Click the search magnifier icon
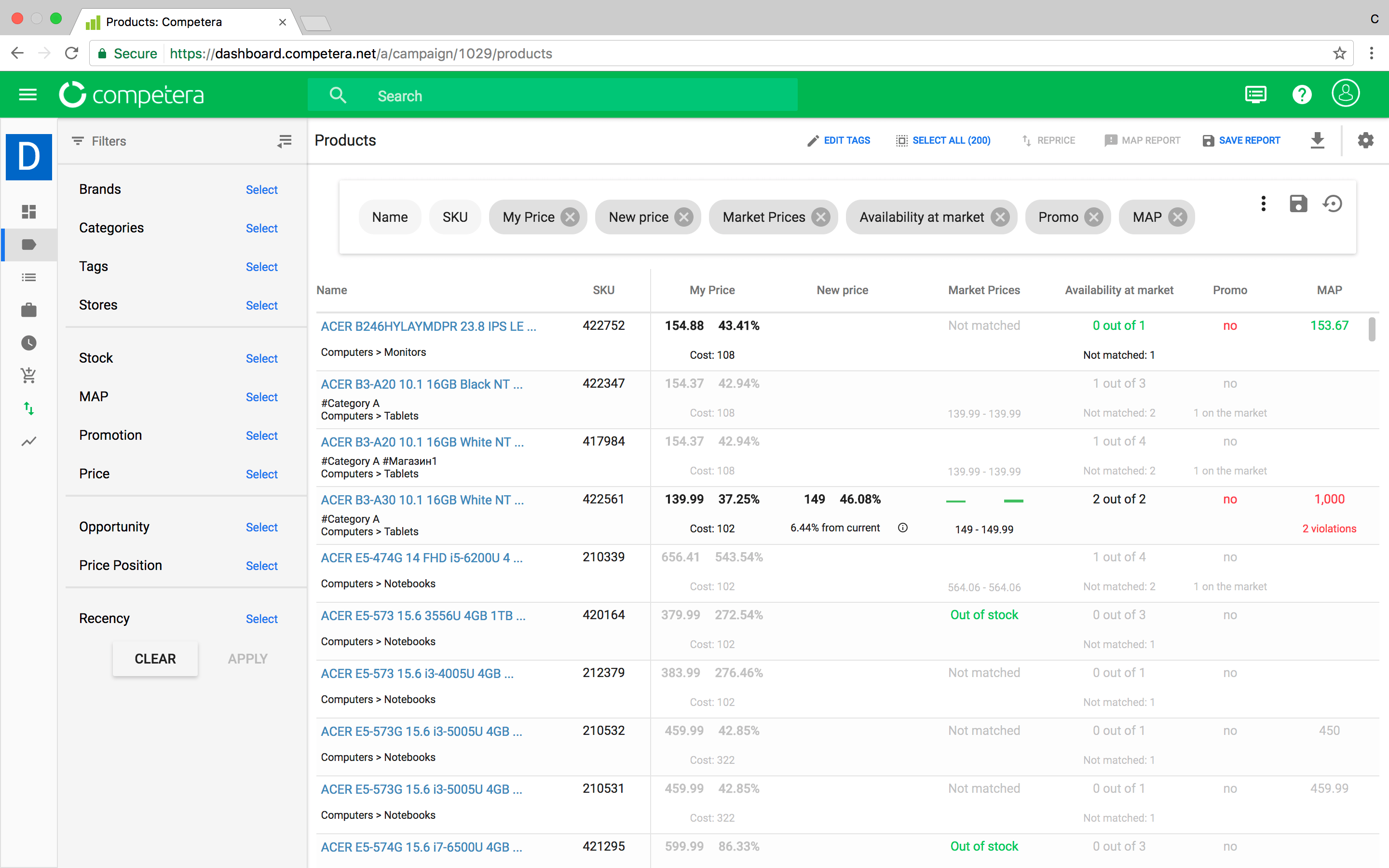The height and width of the screenshot is (868, 1389). click(x=338, y=95)
